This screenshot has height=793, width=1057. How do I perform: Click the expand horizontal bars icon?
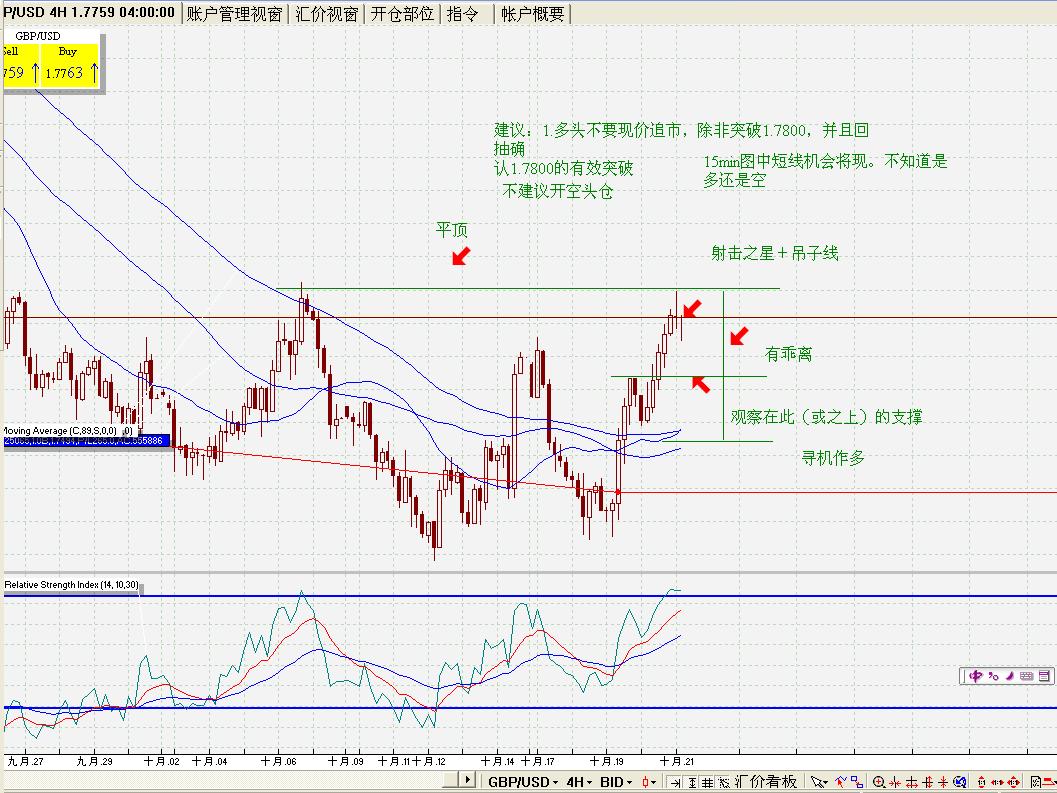[x=912, y=782]
